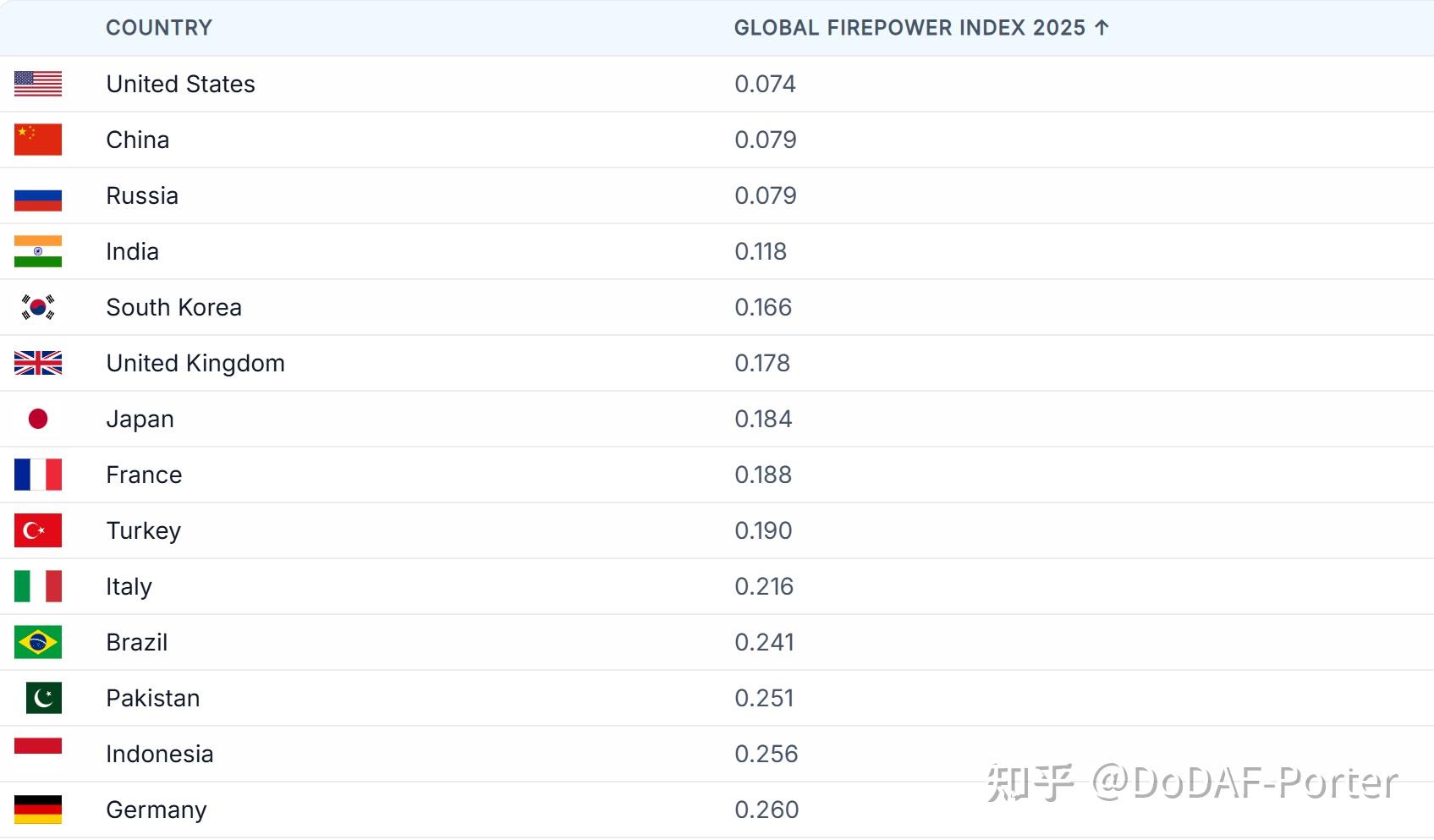
Task: Click the United Kingdom flag icon
Action: [38, 363]
